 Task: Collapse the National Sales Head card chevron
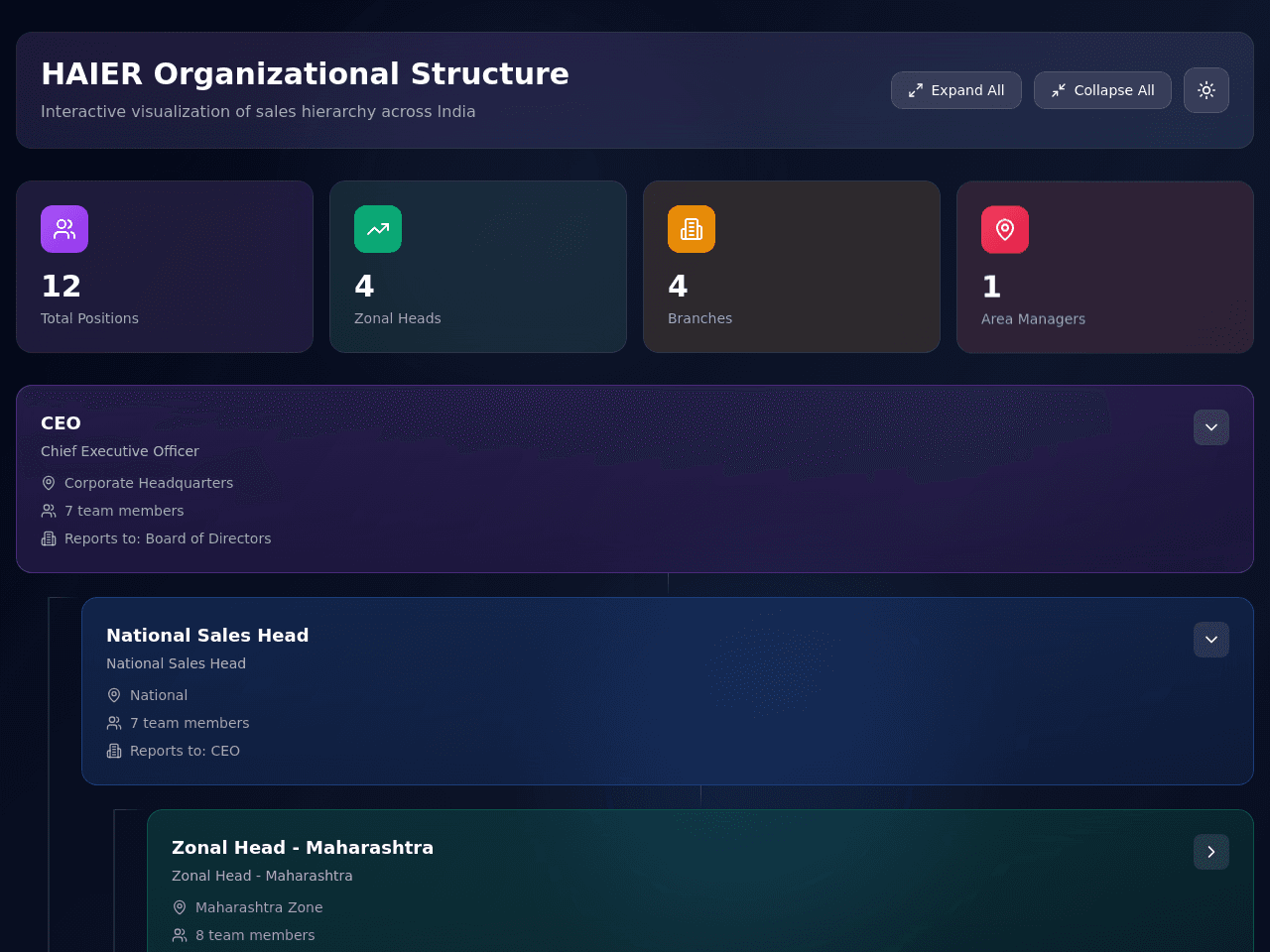pos(1211,640)
